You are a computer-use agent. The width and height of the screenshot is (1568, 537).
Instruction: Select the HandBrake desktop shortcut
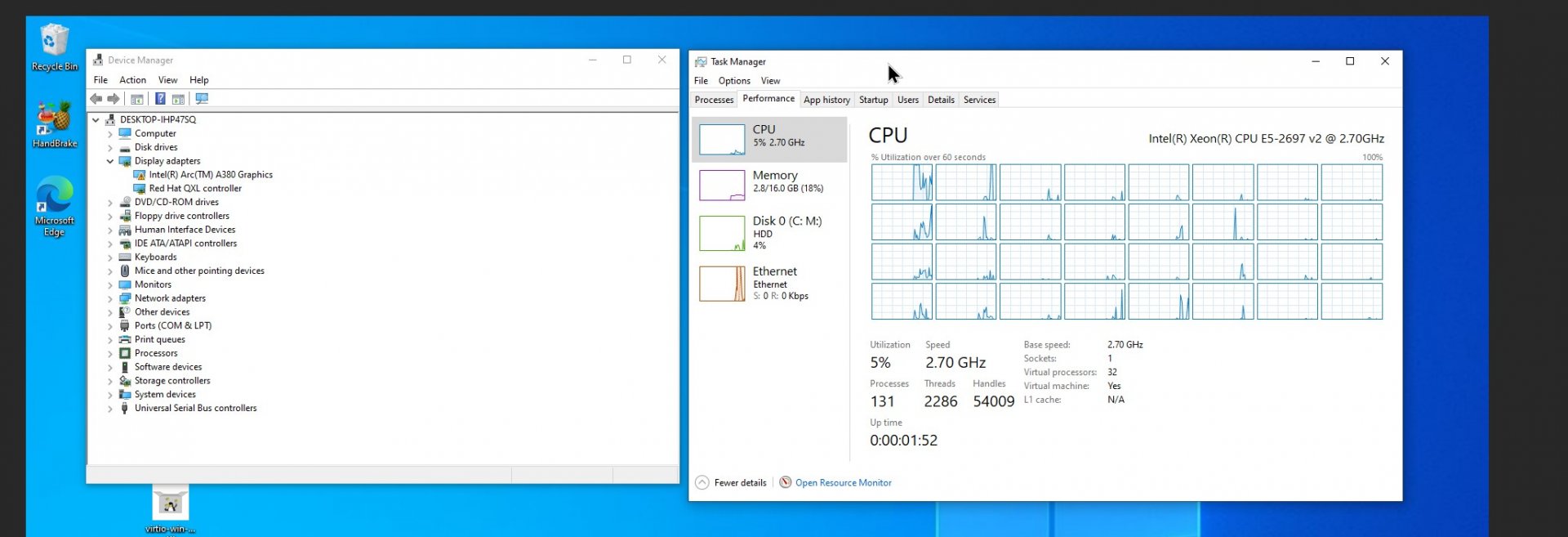(x=55, y=125)
